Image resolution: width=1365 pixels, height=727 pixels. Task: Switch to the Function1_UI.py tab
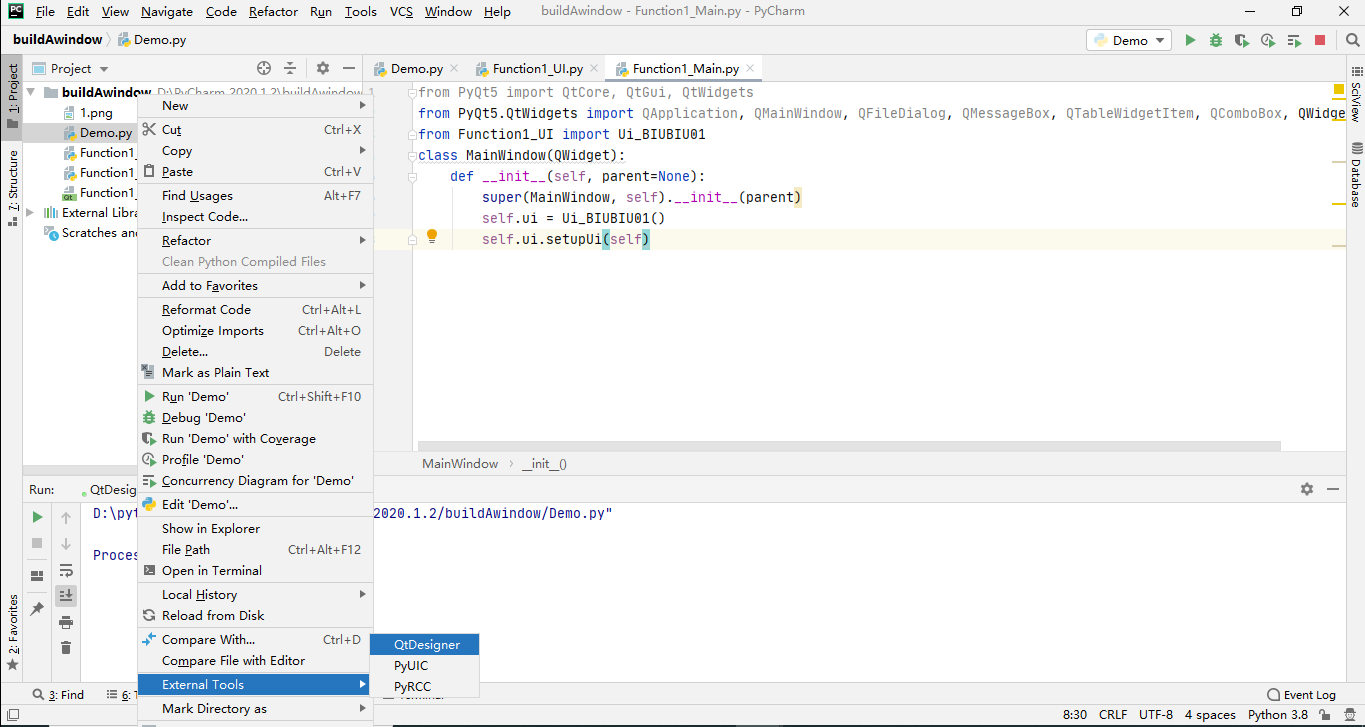point(537,68)
